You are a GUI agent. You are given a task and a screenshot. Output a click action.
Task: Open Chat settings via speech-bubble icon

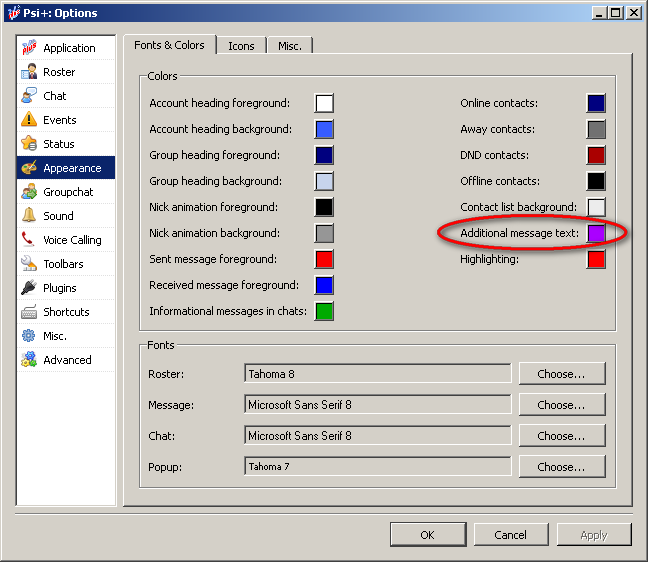[29, 96]
